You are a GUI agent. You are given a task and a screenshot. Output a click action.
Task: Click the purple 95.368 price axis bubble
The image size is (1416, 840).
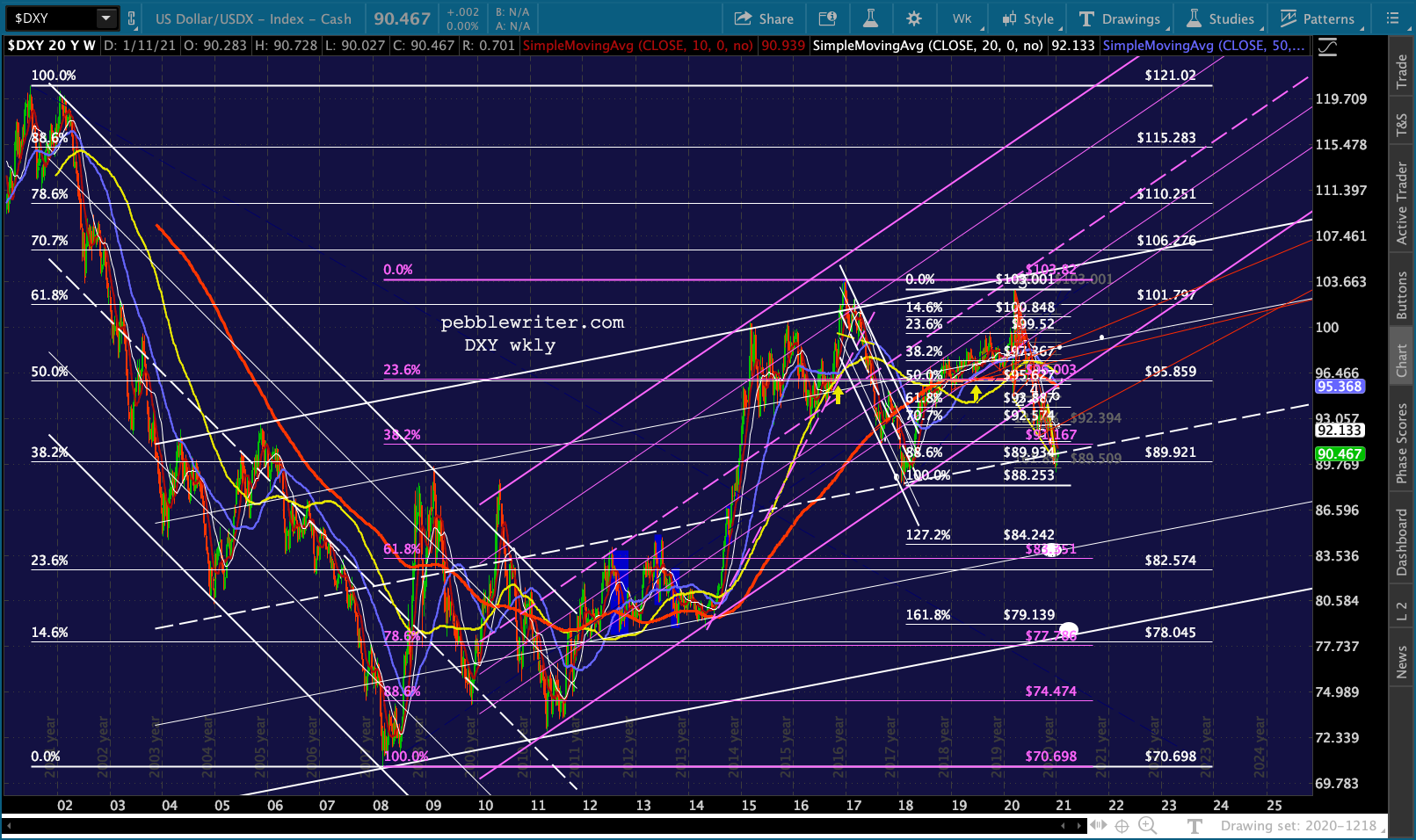(x=1340, y=387)
